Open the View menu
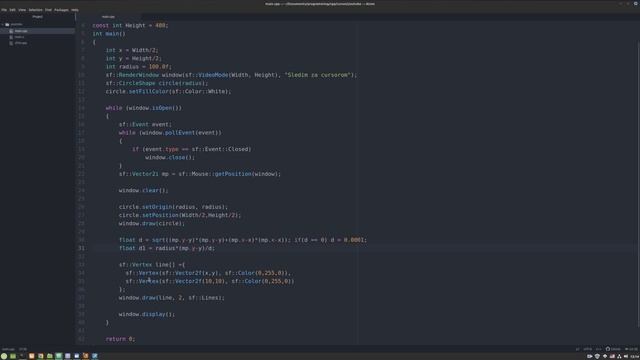Image resolution: width=640 pixels, height=360 pixels. (x=22, y=10)
